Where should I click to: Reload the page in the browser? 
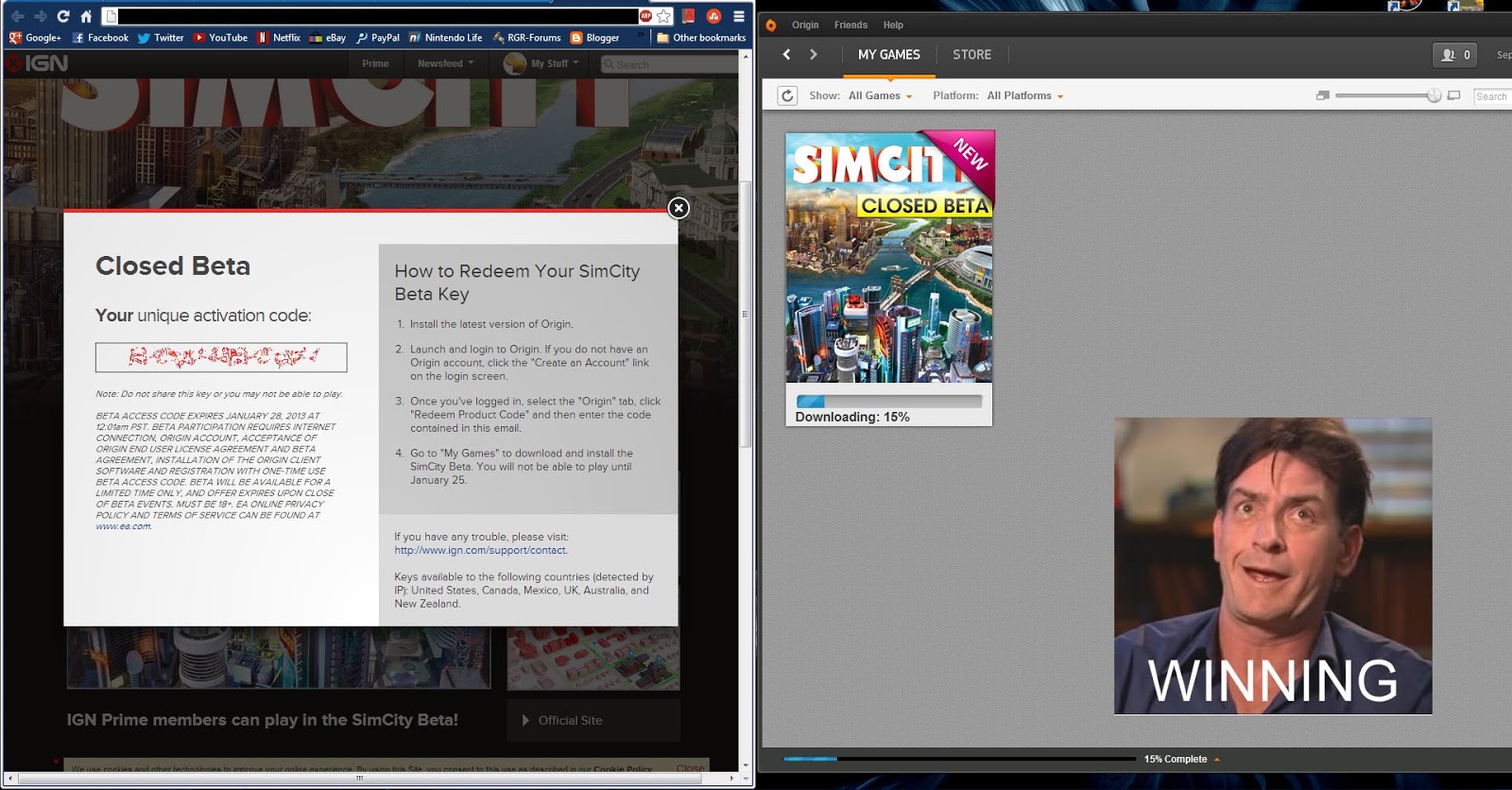click(63, 16)
